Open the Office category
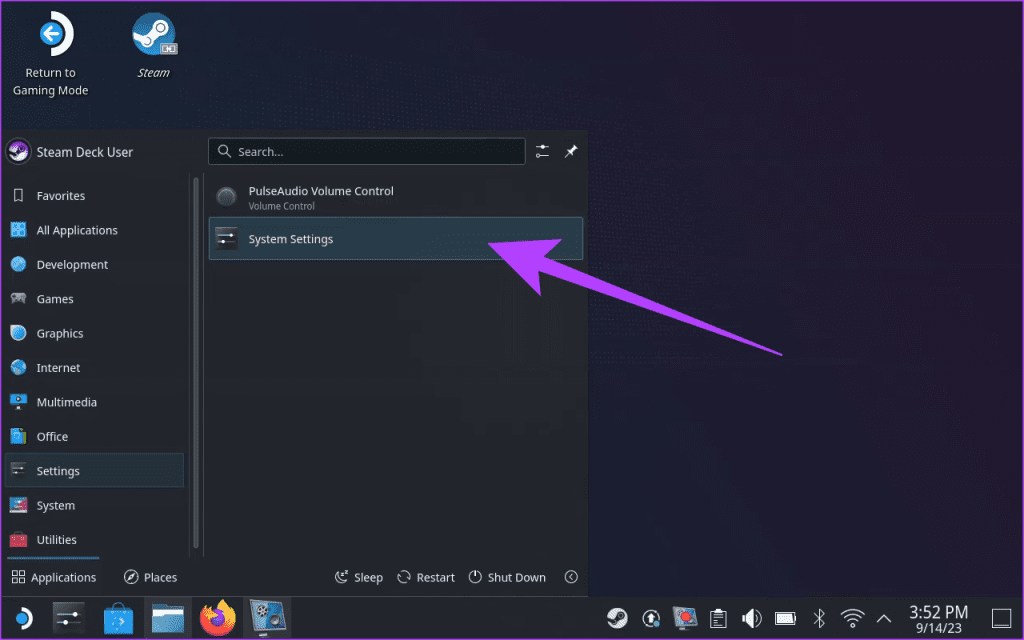1024x640 pixels. click(95, 436)
